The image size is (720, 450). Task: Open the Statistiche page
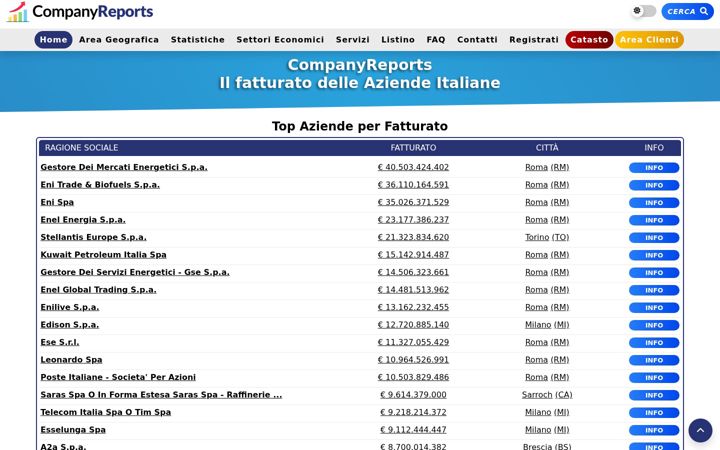197,40
